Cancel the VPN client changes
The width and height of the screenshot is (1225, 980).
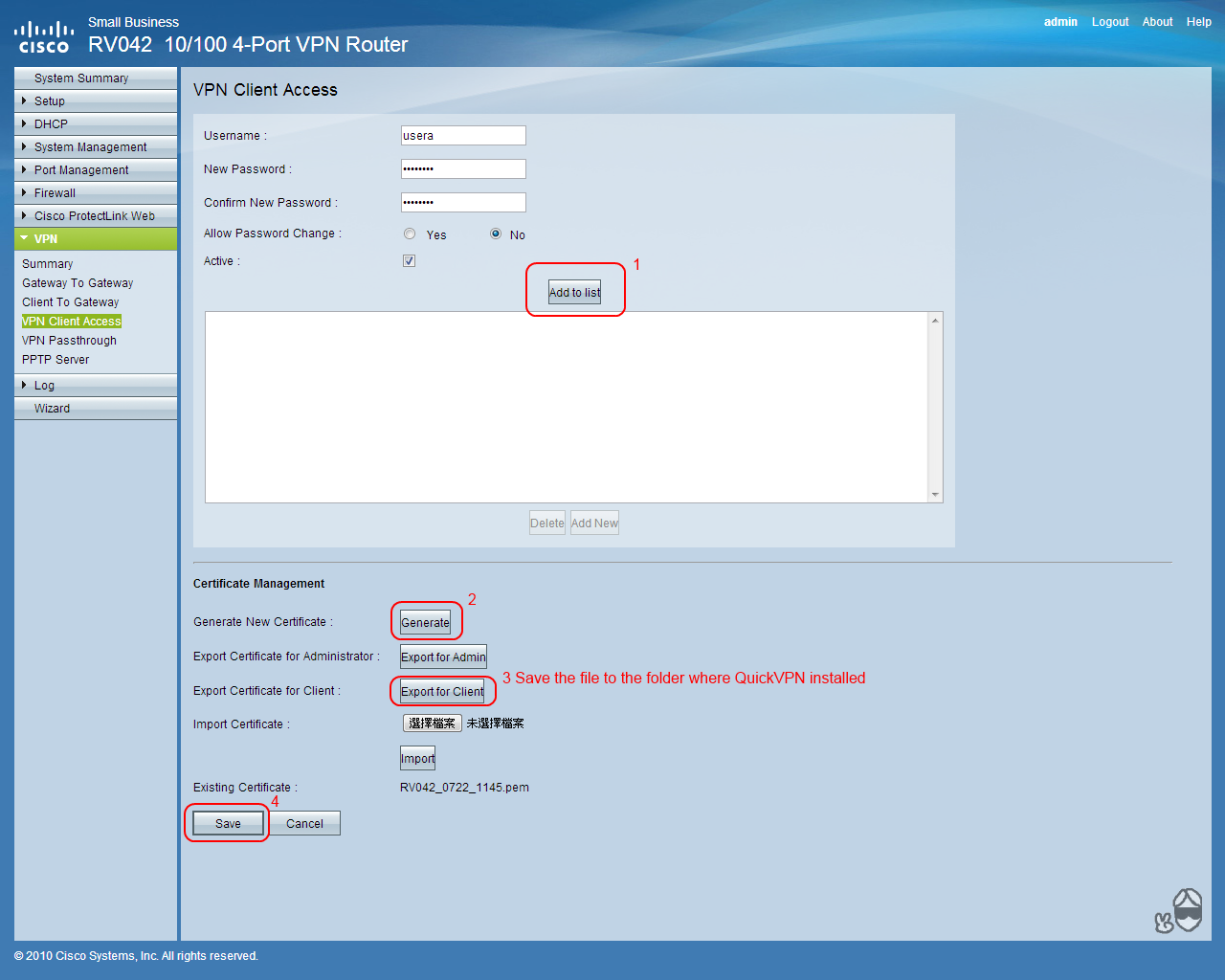pyautogui.click(x=304, y=823)
